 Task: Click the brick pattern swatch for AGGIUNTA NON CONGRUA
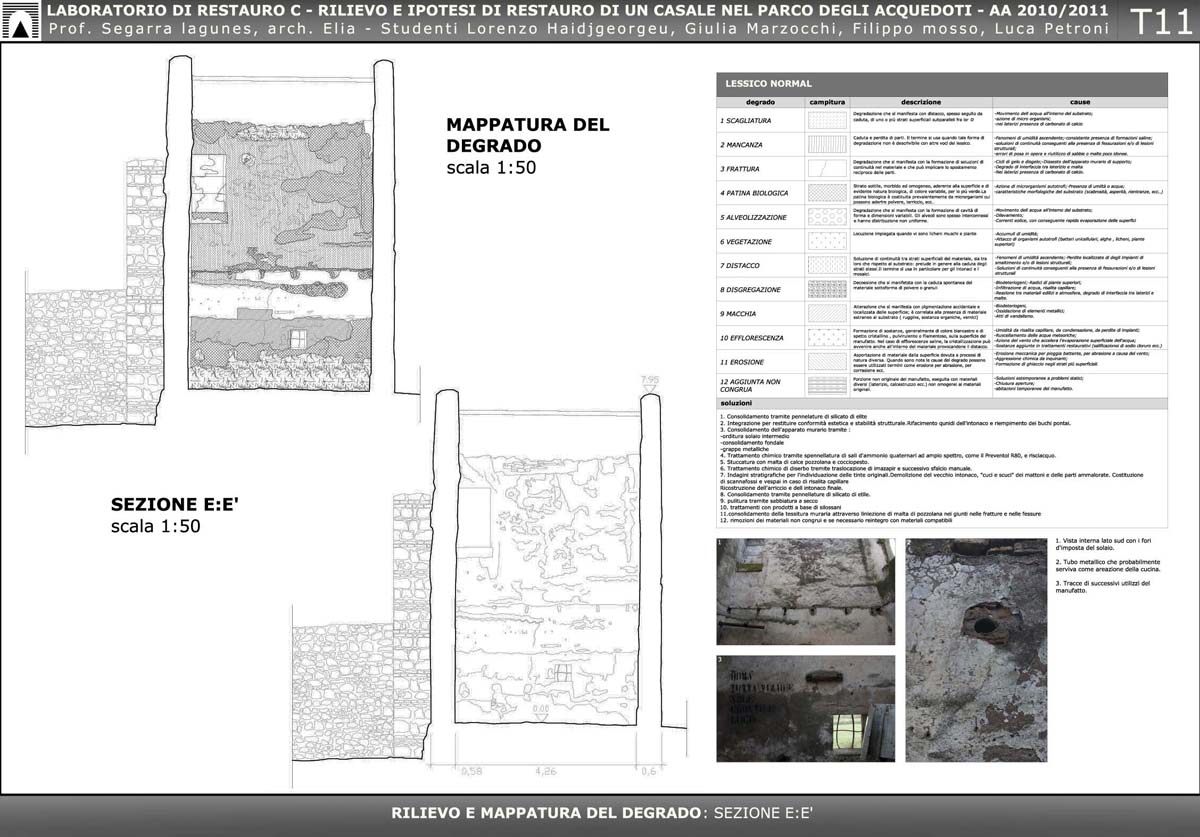[x=827, y=385]
